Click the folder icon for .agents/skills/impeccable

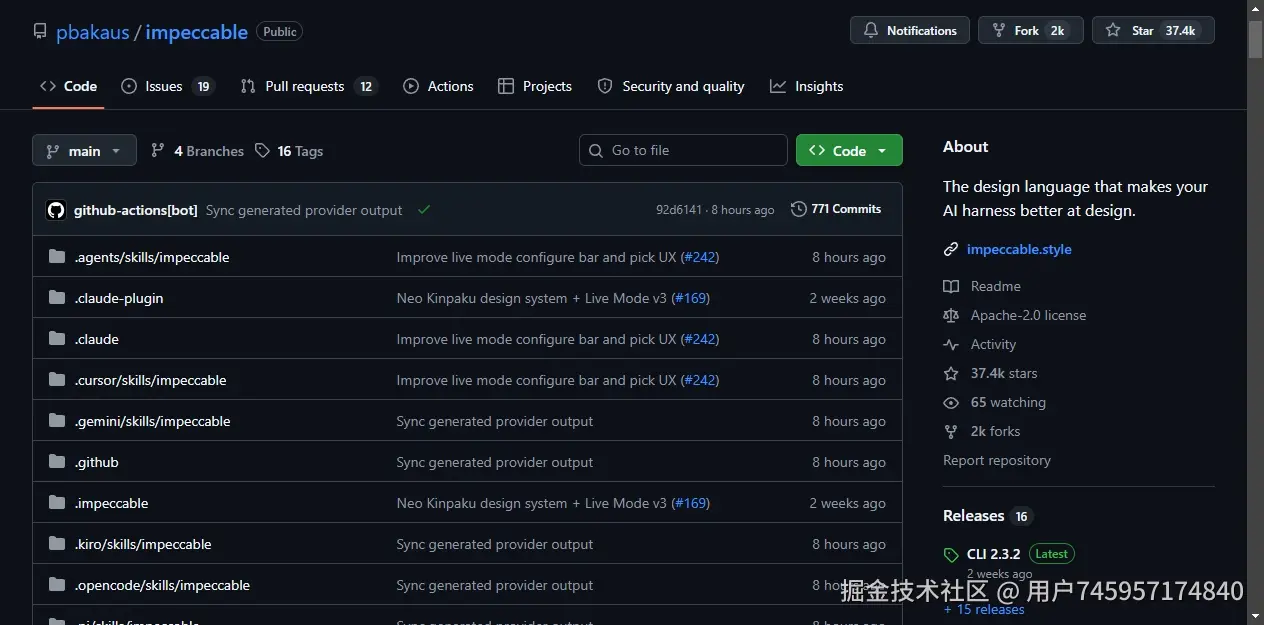[57, 257]
